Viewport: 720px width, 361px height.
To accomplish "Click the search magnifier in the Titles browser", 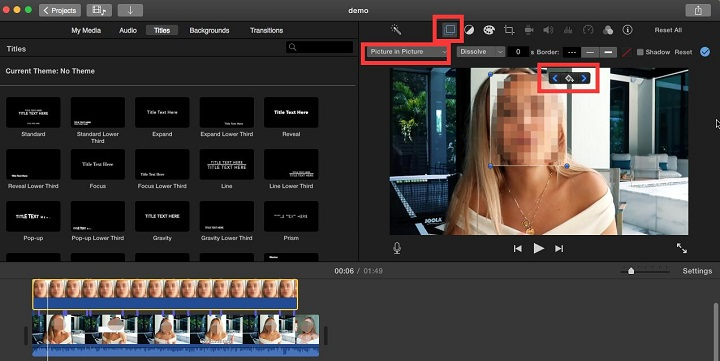I will click(292, 47).
